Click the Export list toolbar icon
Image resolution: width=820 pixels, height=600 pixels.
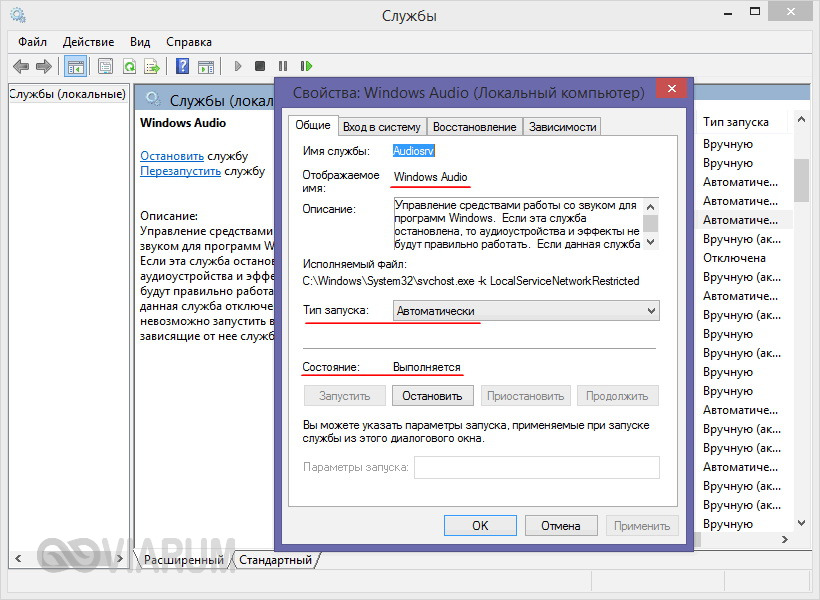pos(152,67)
